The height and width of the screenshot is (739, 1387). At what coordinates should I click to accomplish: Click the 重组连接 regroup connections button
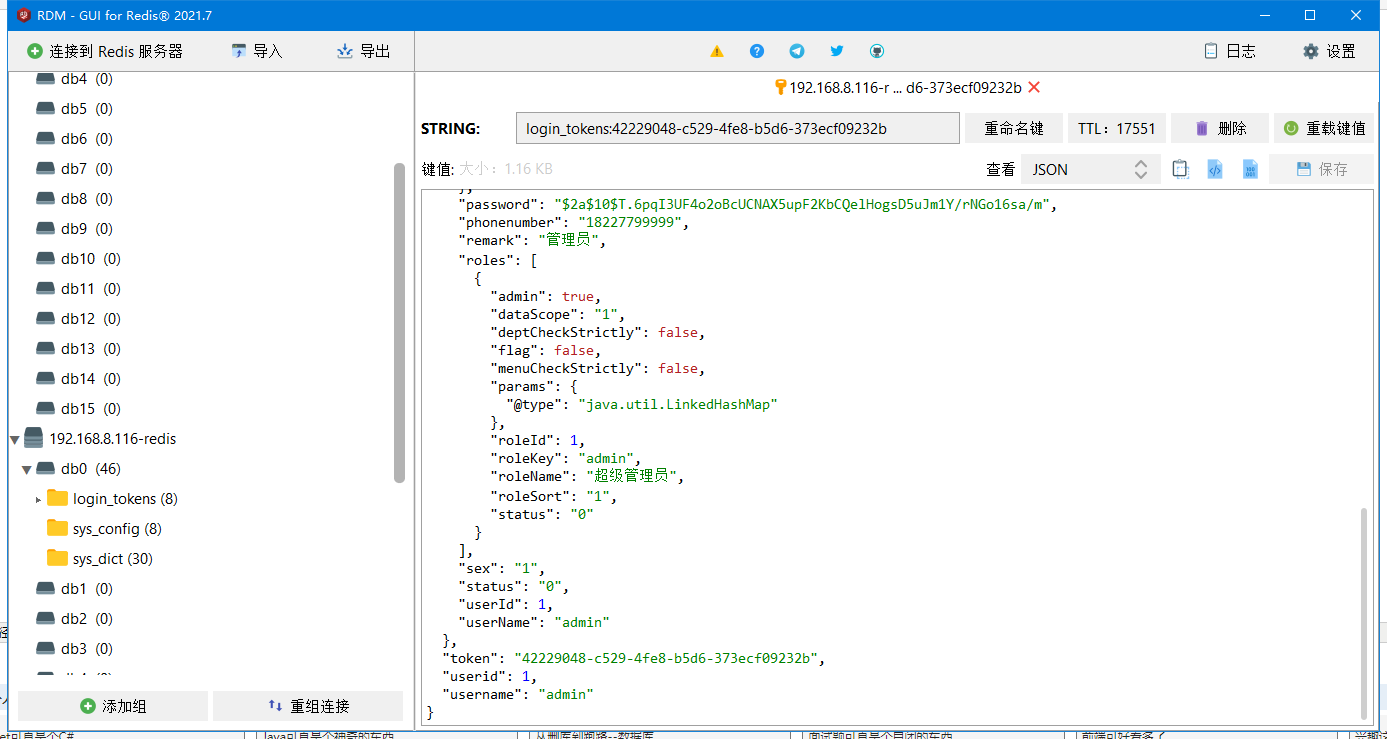pyautogui.click(x=308, y=706)
